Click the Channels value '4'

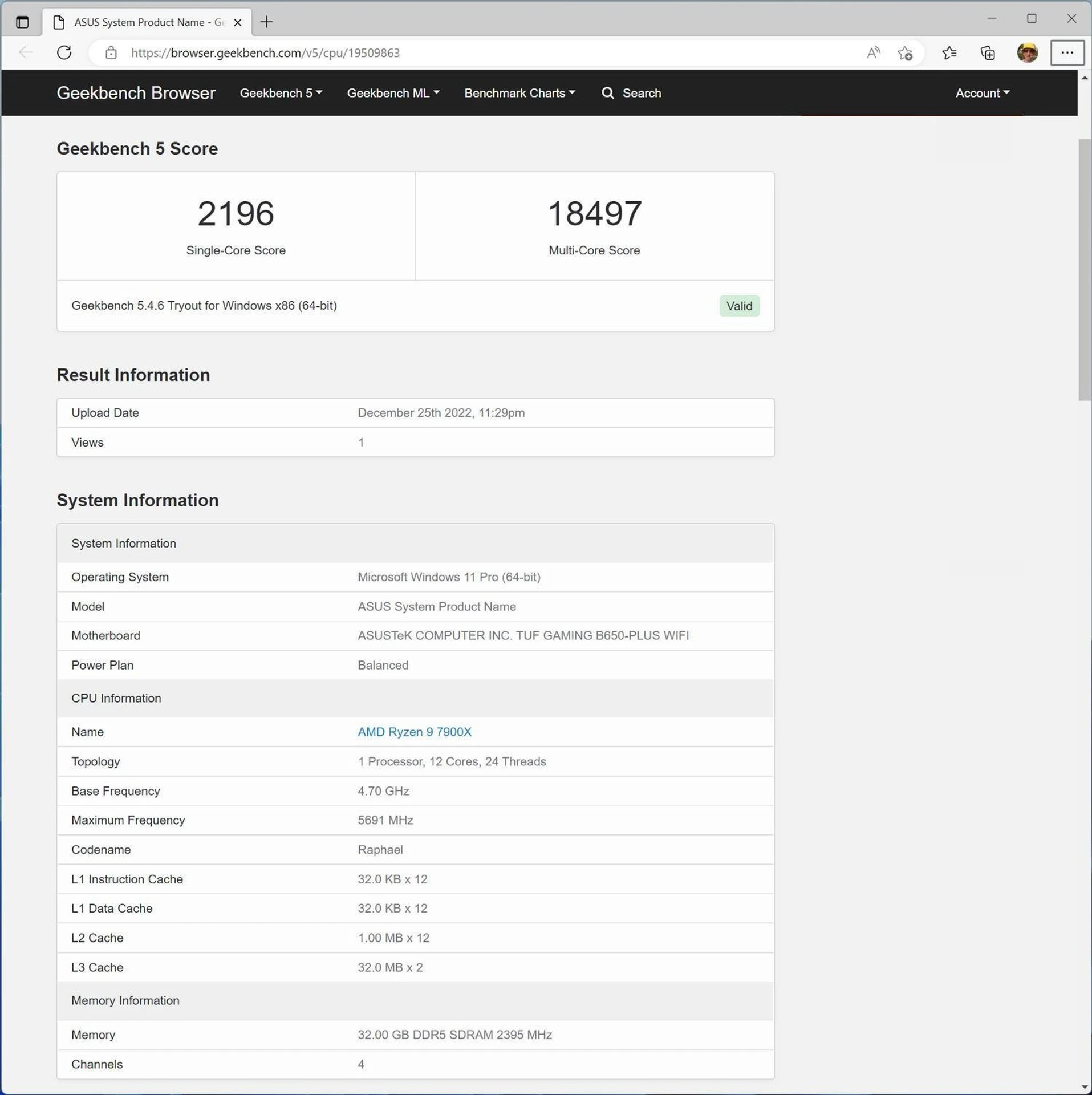[360, 1065]
